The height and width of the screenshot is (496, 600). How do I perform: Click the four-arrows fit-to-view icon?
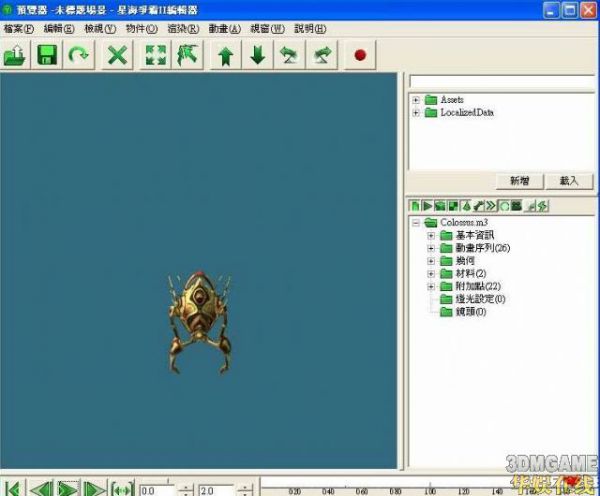[x=156, y=55]
